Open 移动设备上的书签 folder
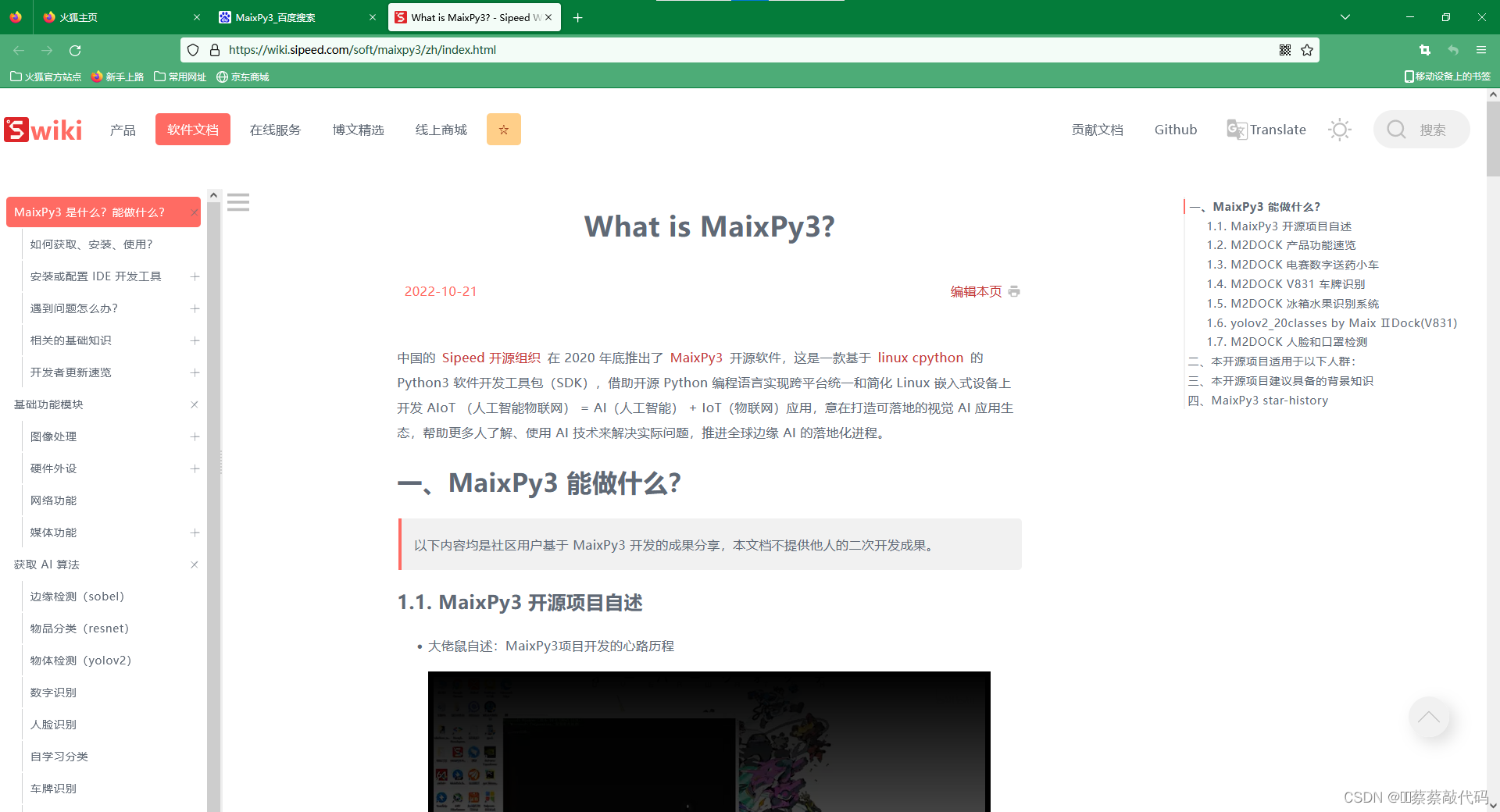This screenshot has height=812, width=1500. coord(1448,77)
